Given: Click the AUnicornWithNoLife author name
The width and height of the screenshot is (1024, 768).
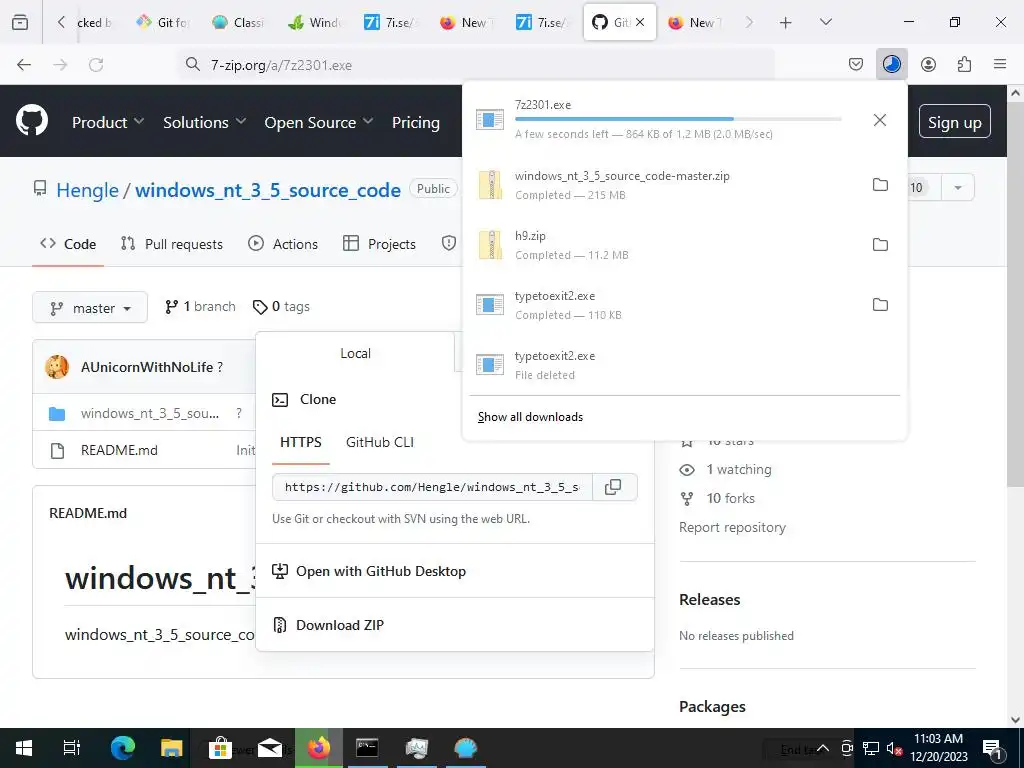Looking at the screenshot, I should tap(147, 367).
